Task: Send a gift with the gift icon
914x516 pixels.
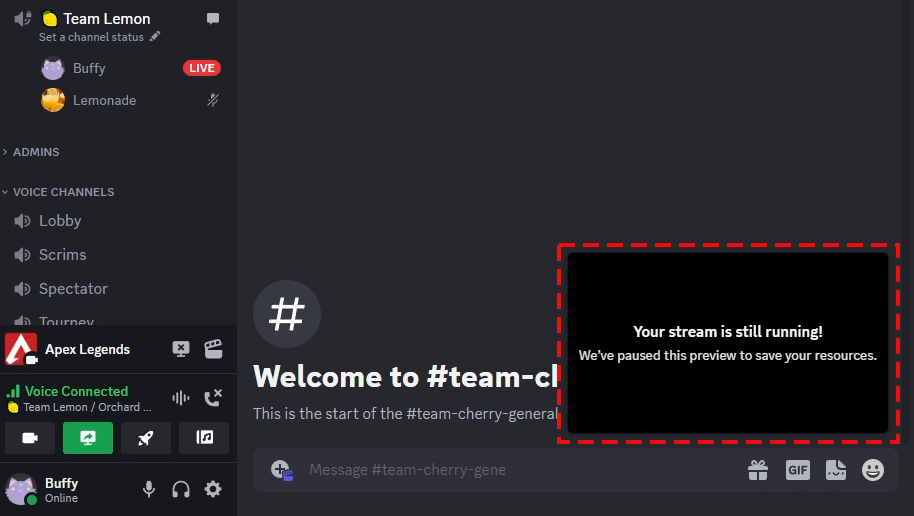Action: coord(758,470)
